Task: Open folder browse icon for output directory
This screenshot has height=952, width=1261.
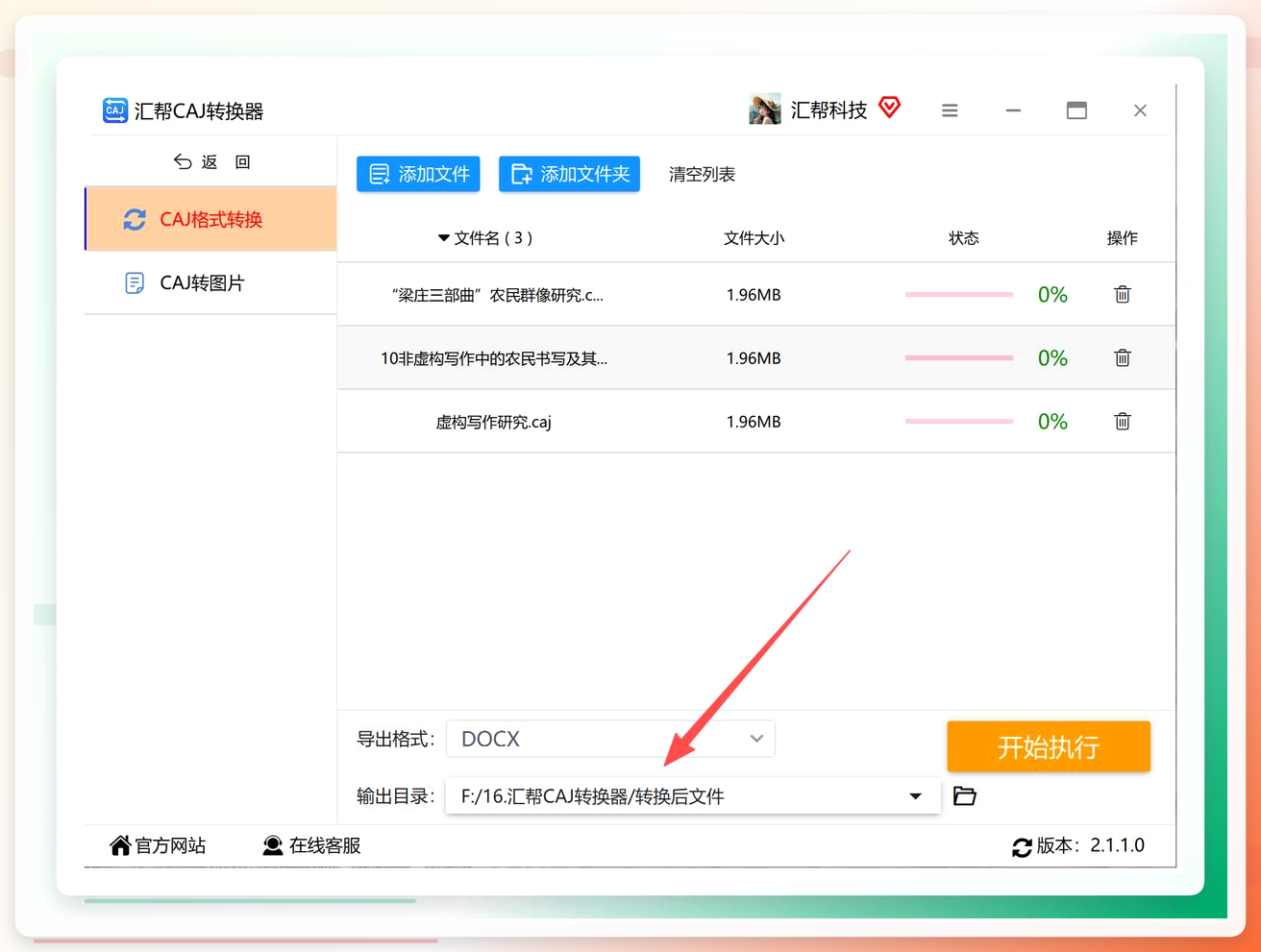Action: coord(965,795)
